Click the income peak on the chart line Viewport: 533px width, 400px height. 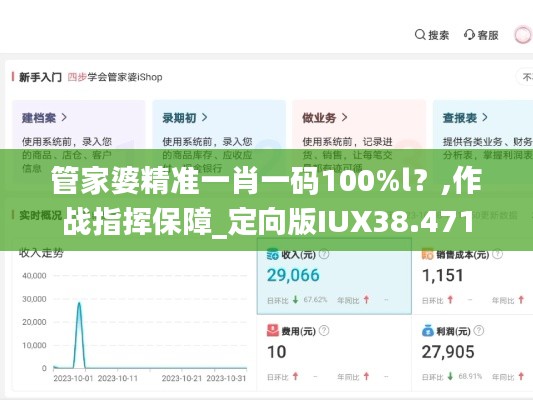tap(79, 303)
